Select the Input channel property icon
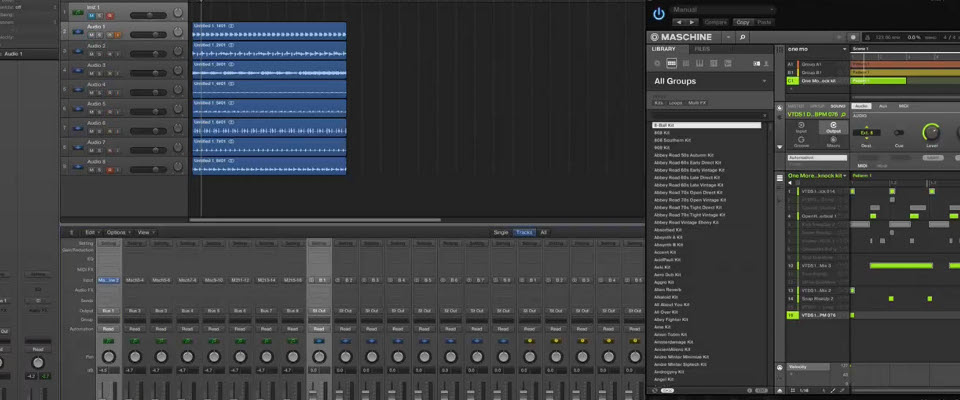 coord(801,127)
